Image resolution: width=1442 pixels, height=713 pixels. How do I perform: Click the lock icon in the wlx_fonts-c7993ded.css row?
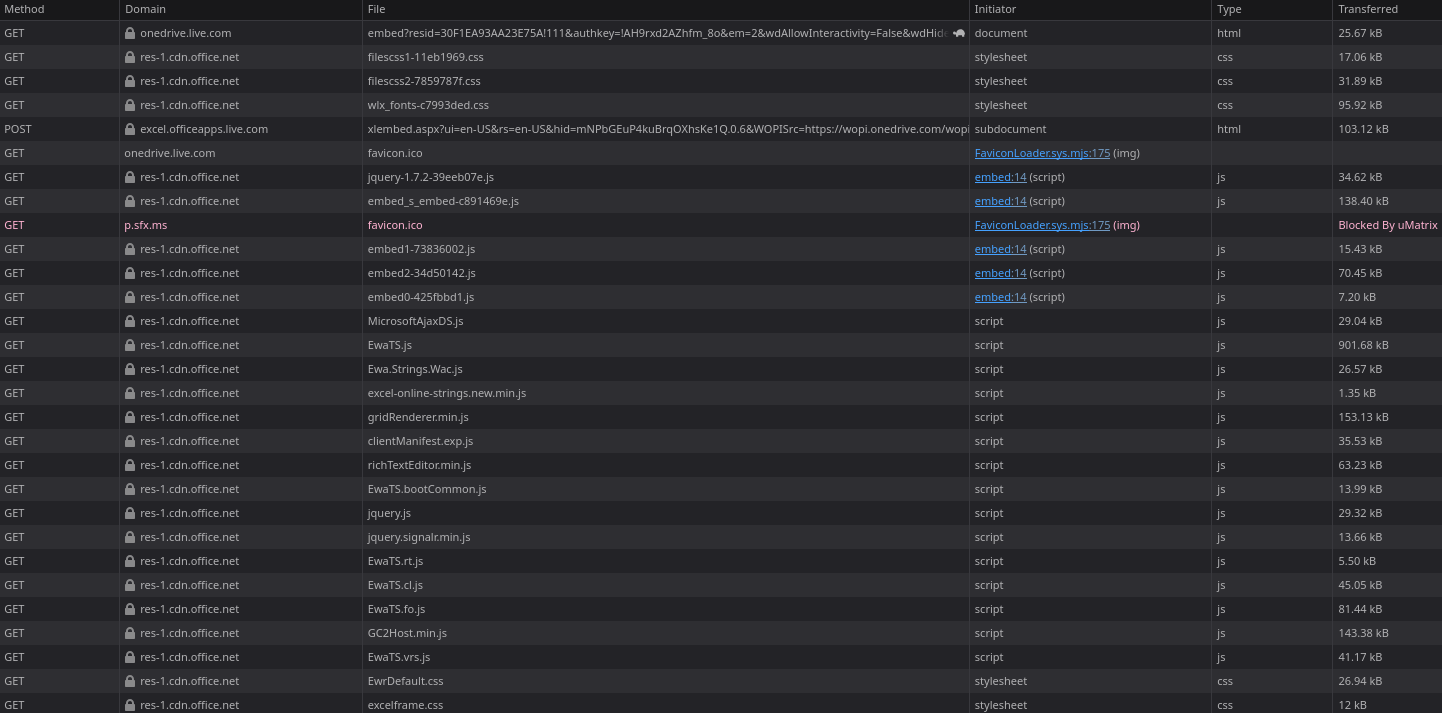(x=130, y=105)
